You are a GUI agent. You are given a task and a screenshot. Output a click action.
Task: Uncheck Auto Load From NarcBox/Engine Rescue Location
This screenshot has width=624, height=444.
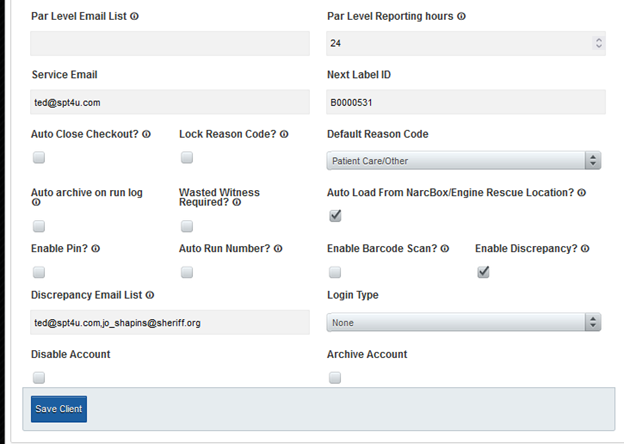pos(335,216)
